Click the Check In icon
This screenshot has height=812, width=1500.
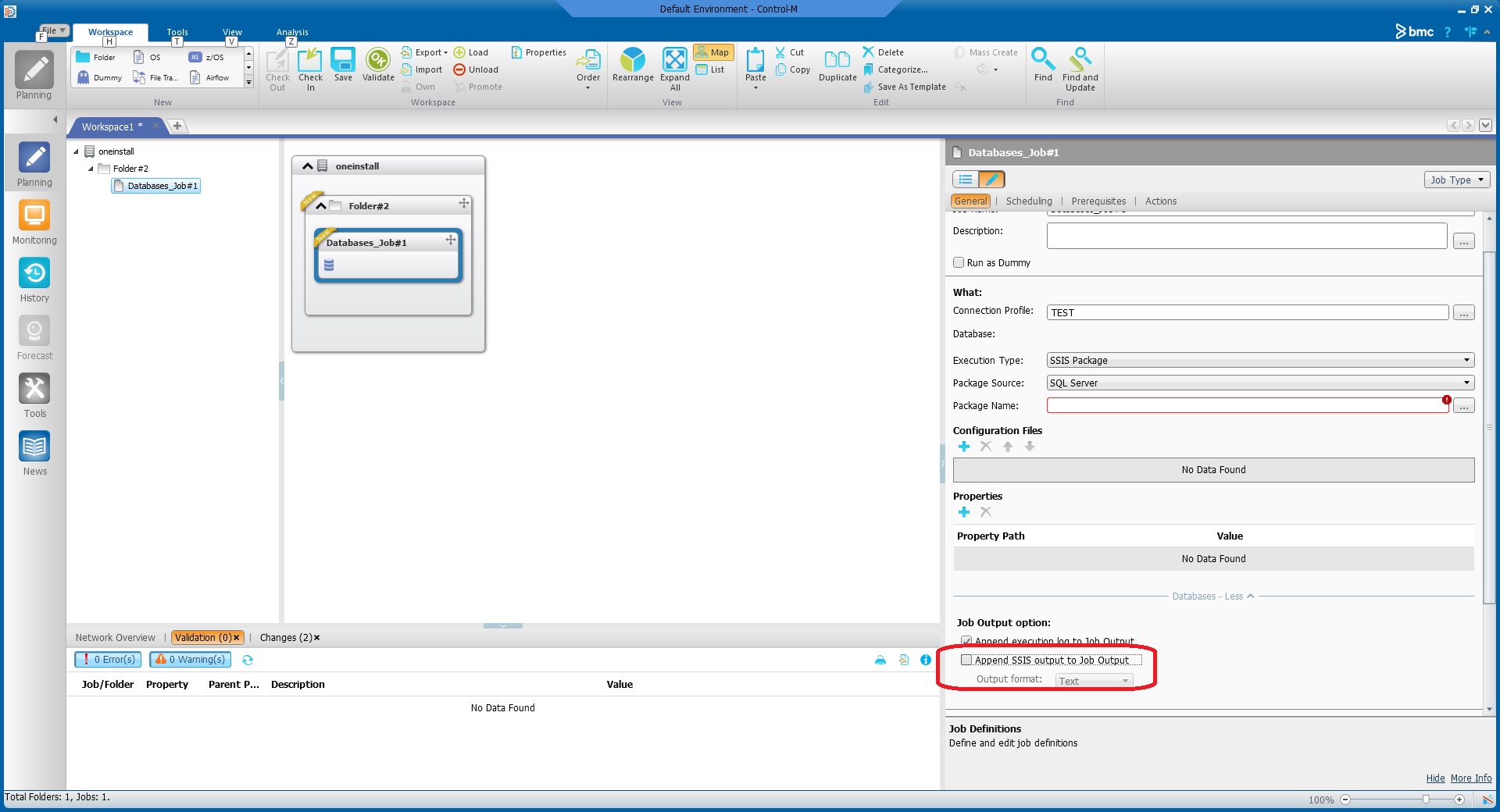[310, 69]
